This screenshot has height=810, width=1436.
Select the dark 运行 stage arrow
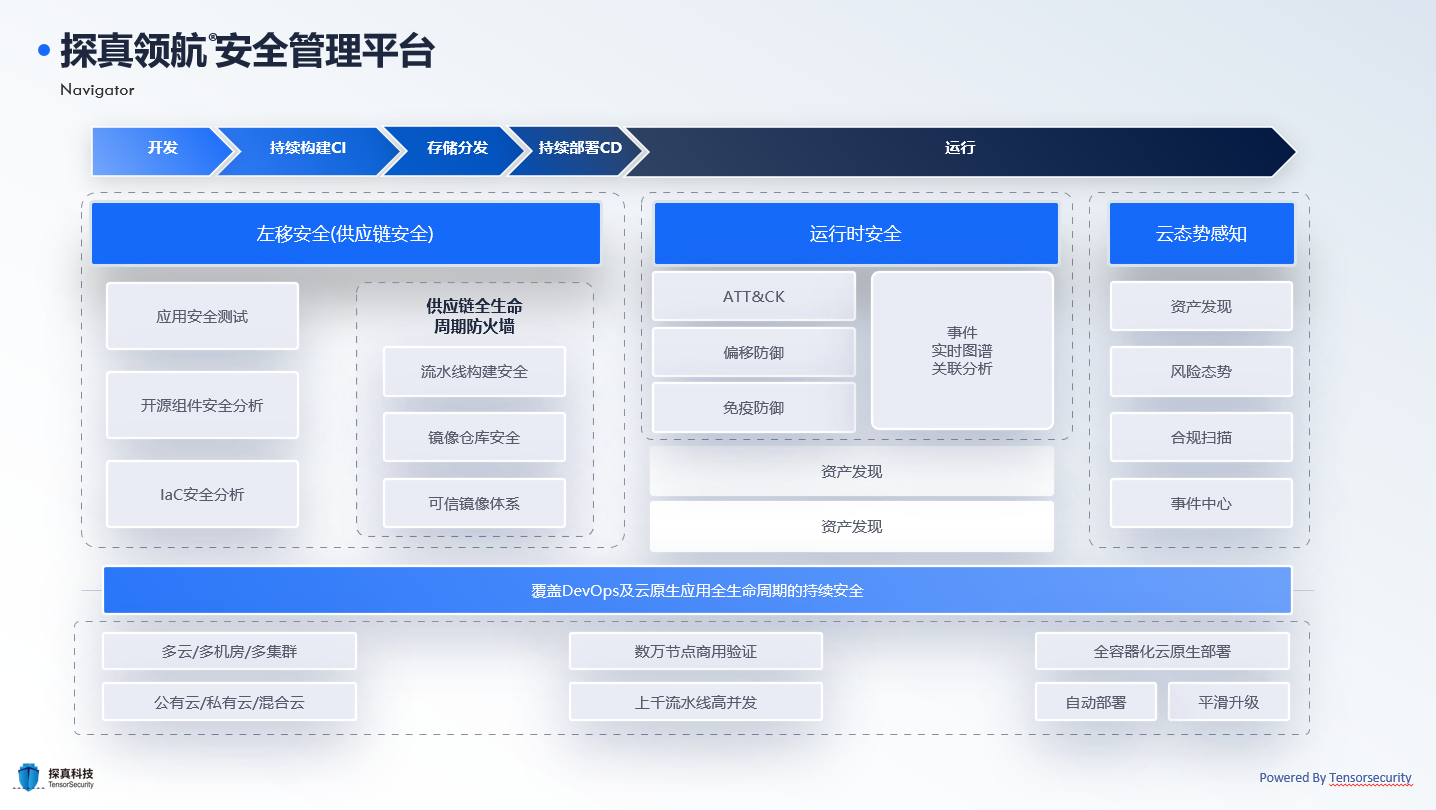click(959, 148)
